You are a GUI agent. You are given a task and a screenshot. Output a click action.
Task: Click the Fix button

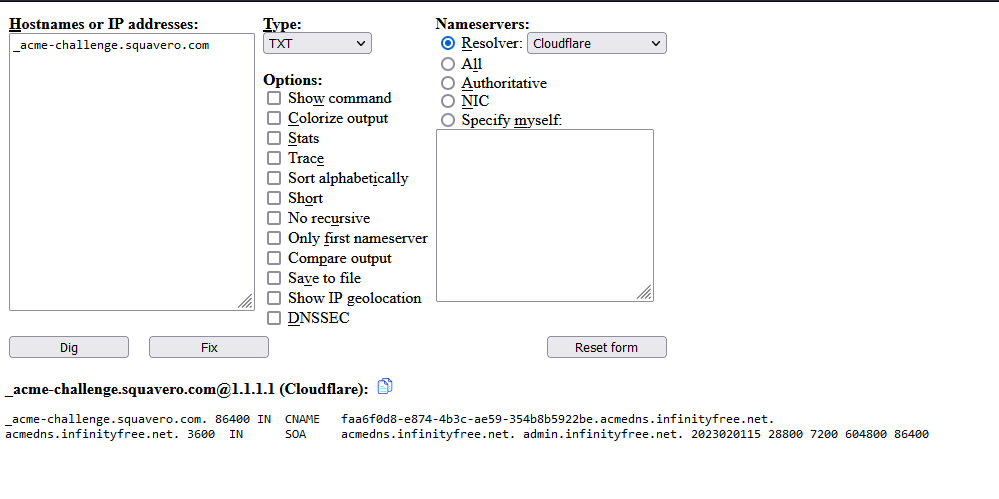coord(209,347)
